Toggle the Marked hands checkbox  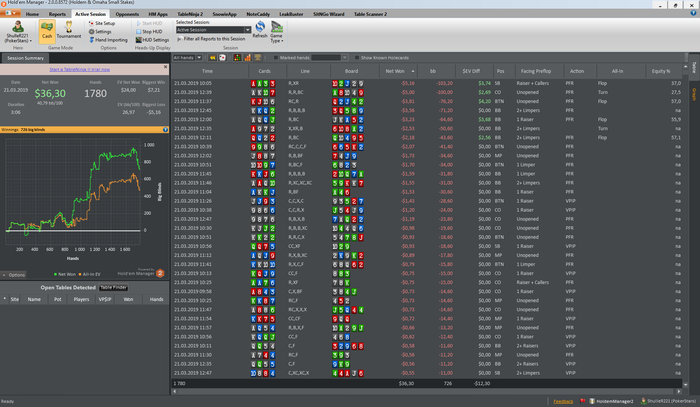point(276,58)
